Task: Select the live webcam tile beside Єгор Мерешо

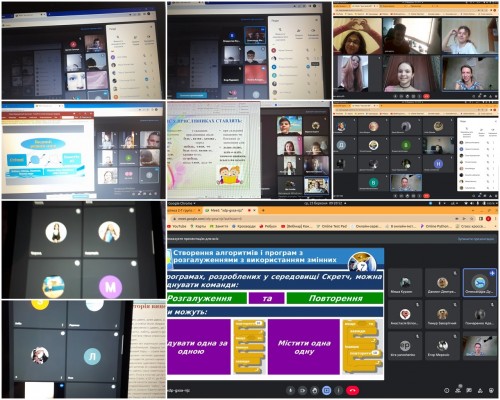Action: 480,346
